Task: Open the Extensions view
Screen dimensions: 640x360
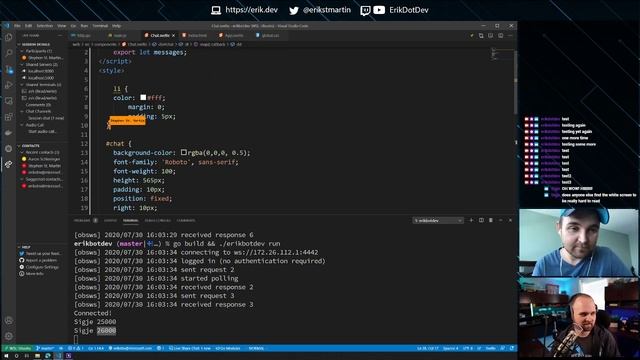Action: tap(9, 117)
